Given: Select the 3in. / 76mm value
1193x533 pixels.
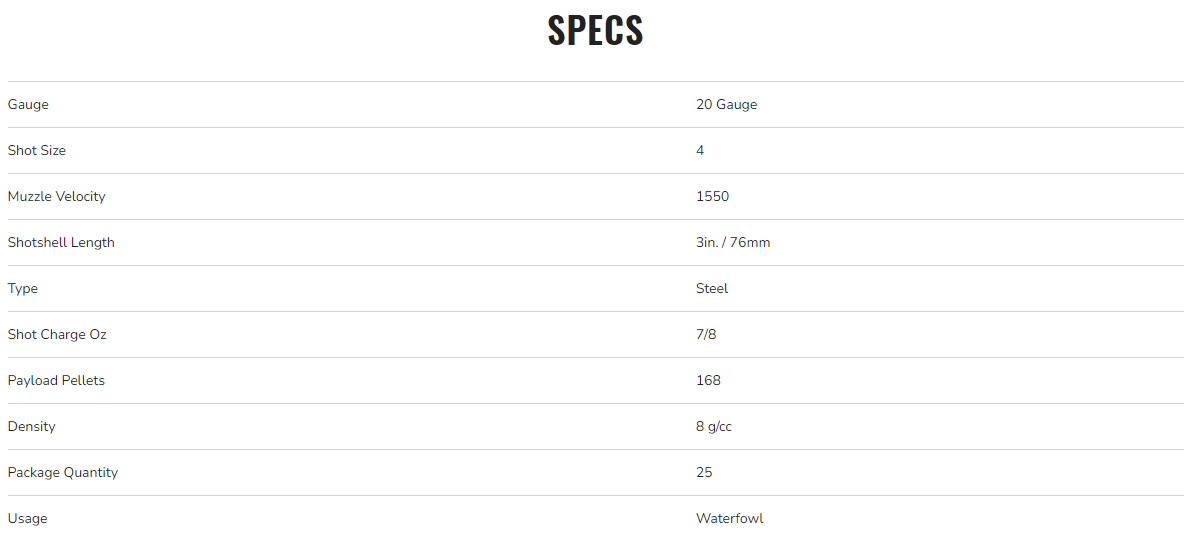Looking at the screenshot, I should point(733,243).
